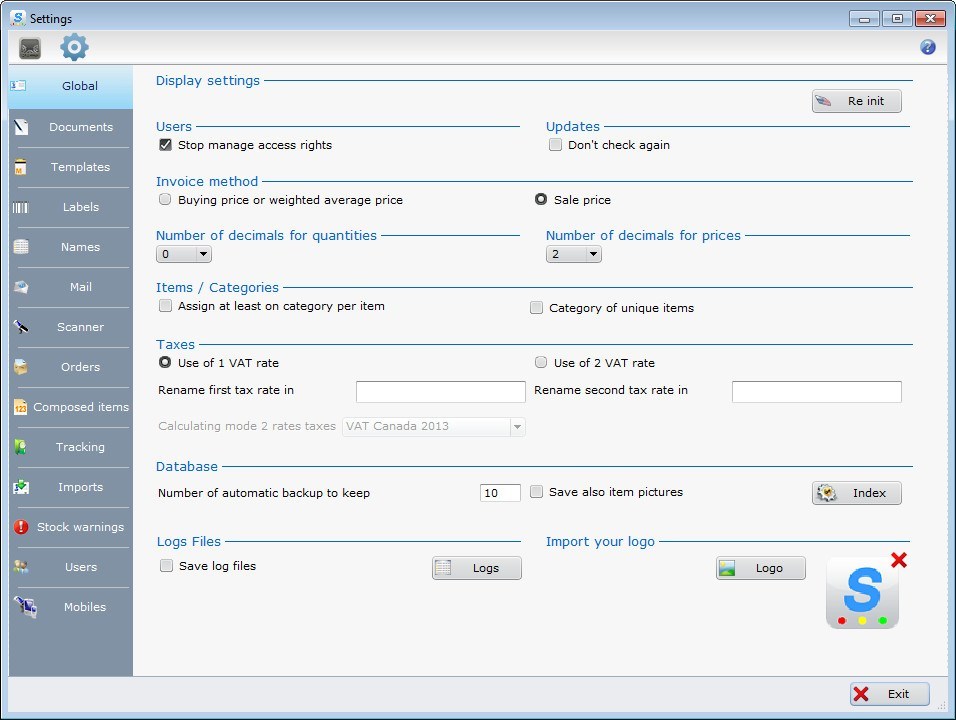The image size is (956, 720).
Task: Enable Save also item pictures
Action: [x=537, y=492]
